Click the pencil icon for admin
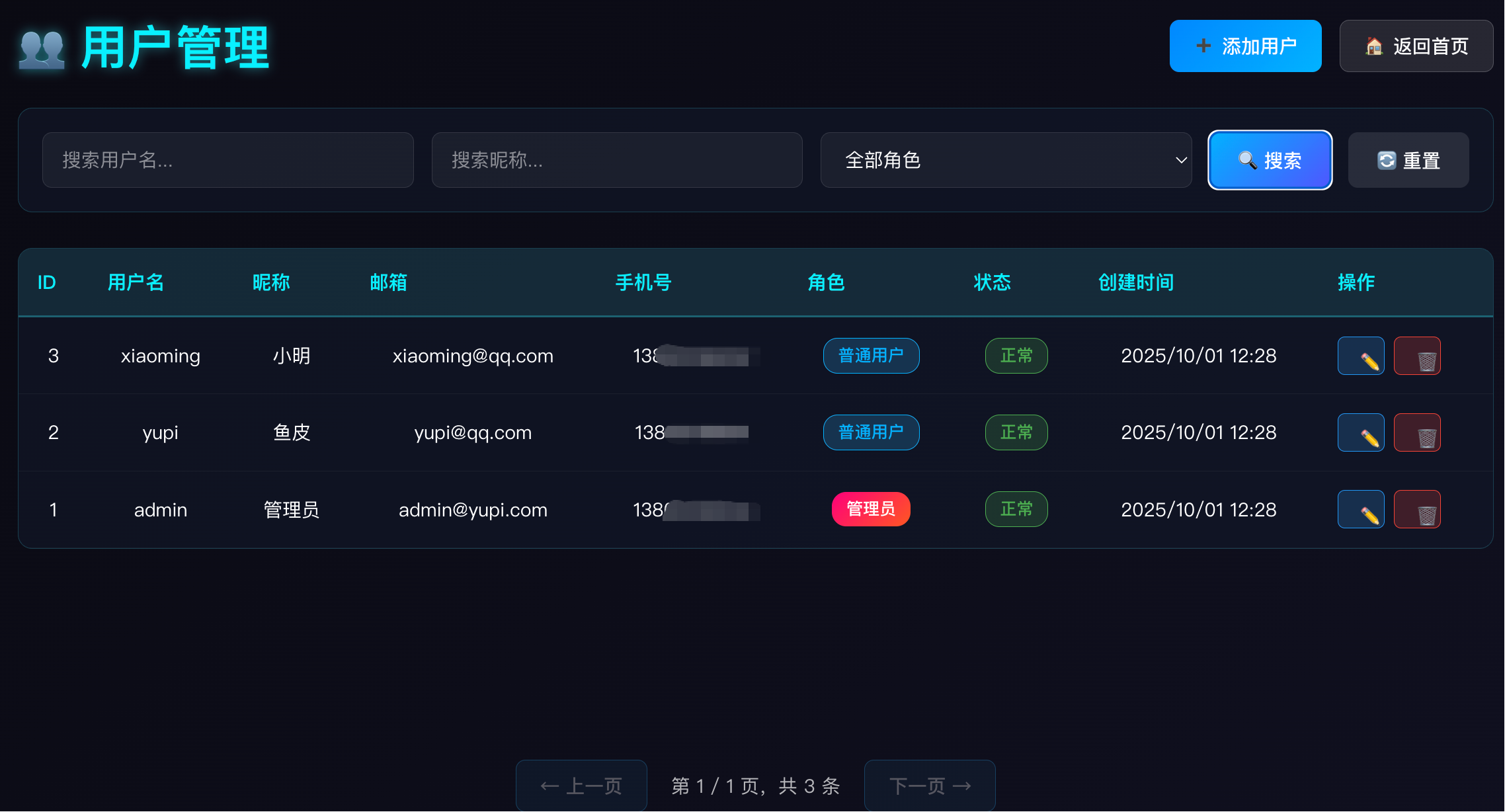 [1361, 509]
